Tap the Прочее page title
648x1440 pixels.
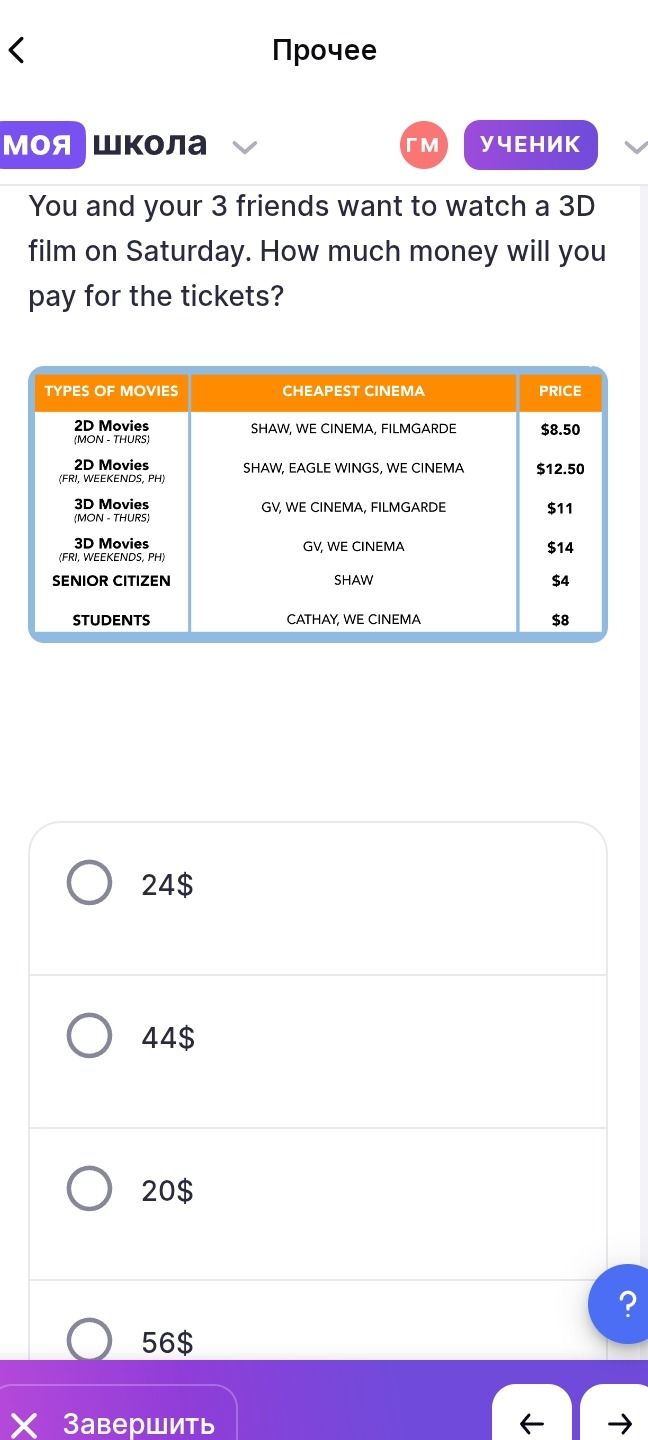(324, 50)
